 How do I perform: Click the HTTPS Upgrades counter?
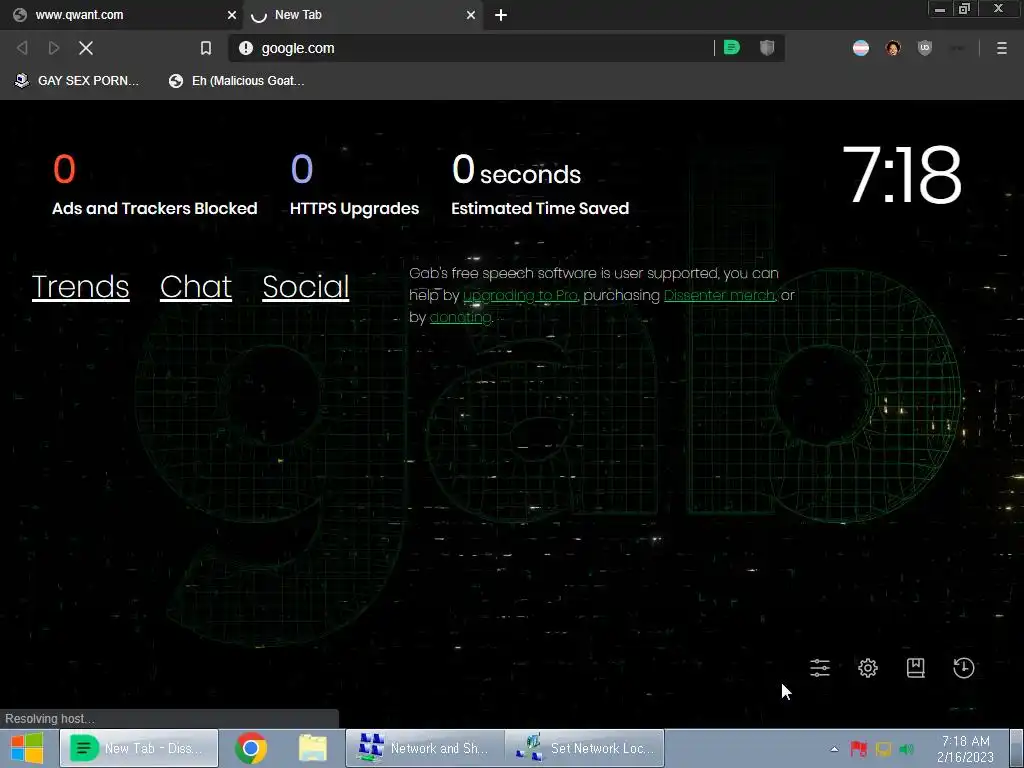[355, 185]
